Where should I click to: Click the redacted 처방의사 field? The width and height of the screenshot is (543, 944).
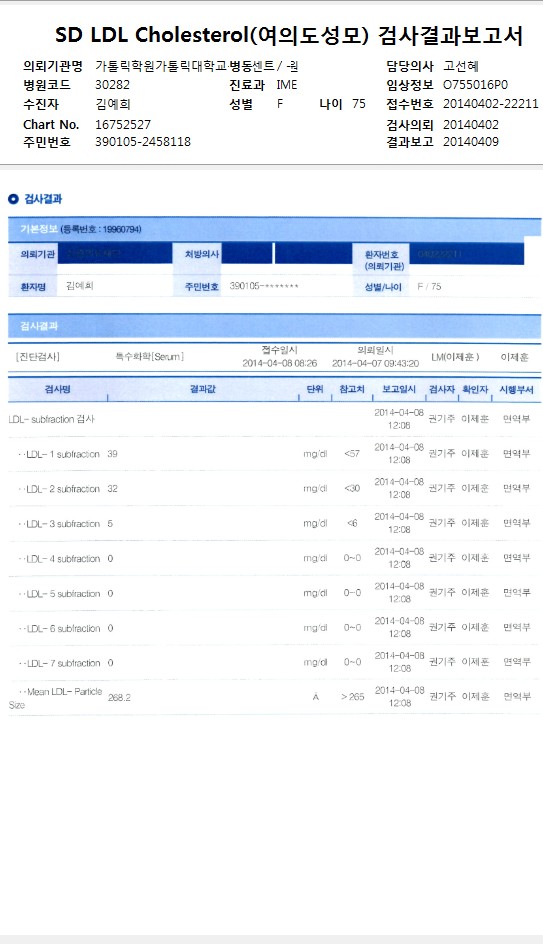[247, 253]
